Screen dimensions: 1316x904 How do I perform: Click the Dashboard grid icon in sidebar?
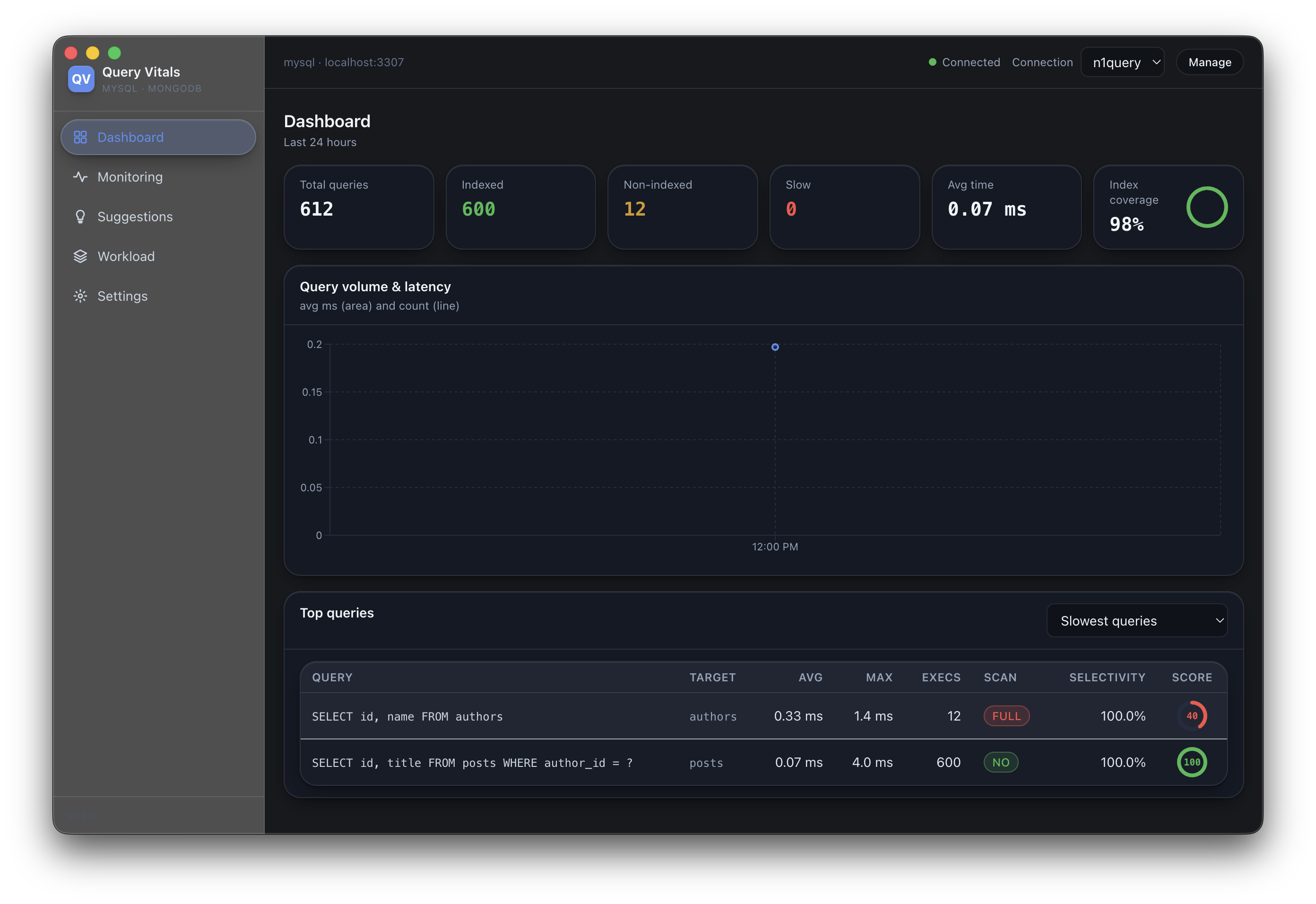[x=80, y=137]
